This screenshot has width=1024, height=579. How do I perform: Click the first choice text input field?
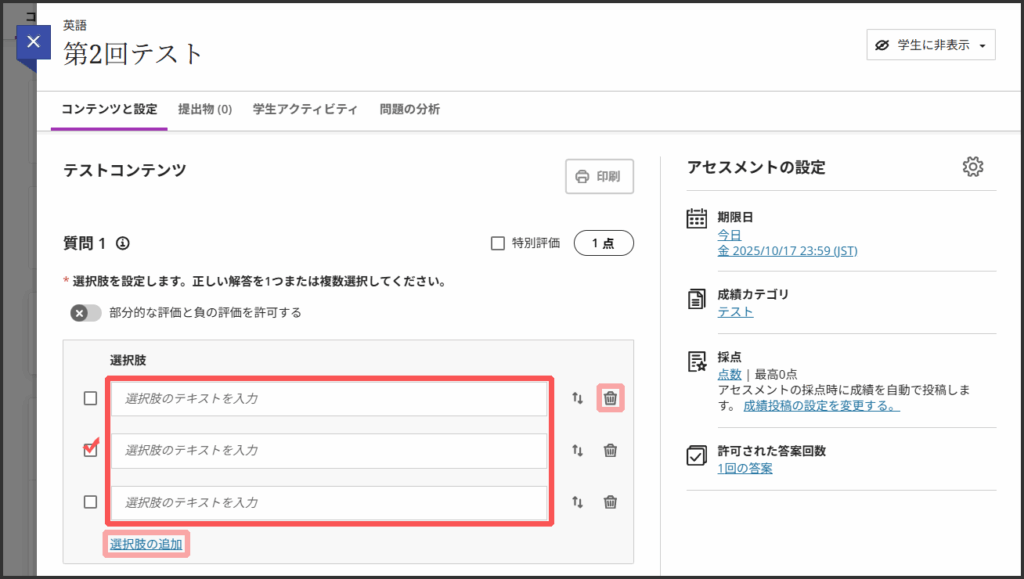329,398
